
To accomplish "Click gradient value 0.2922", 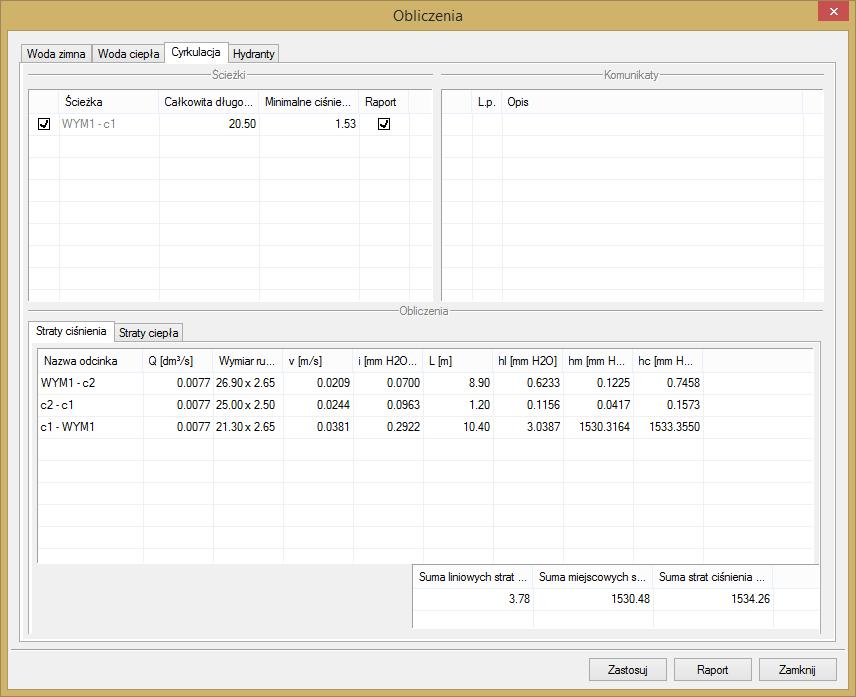I will pos(403,426).
